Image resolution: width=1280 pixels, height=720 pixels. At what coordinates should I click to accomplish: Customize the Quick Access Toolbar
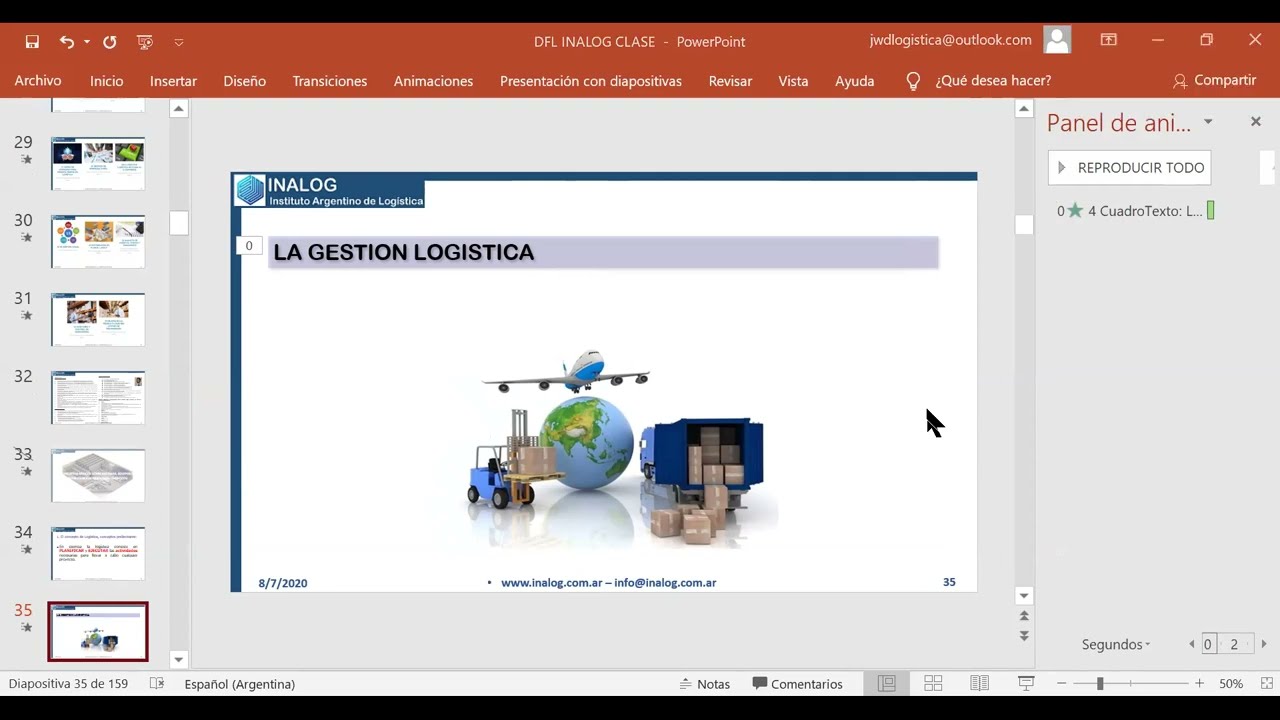[179, 42]
